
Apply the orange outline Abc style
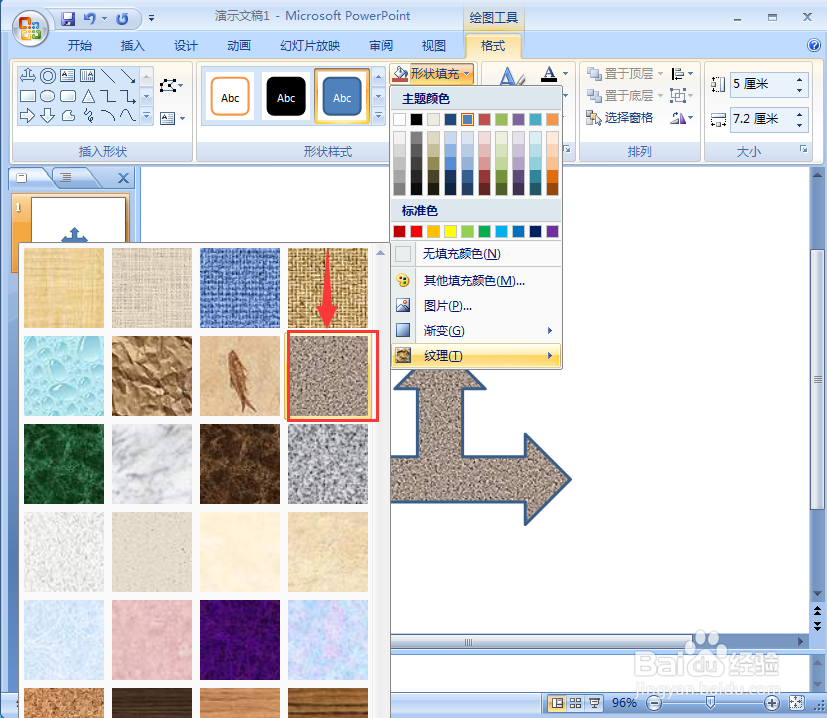tap(230, 96)
